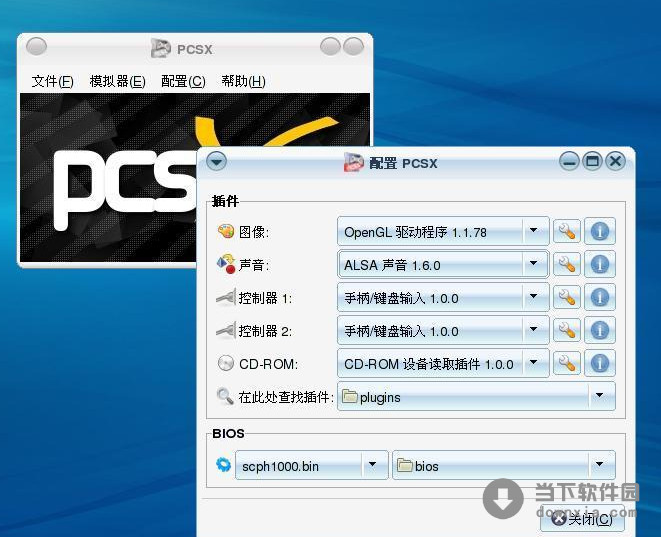Show info for controller 2 plugin
The width and height of the screenshot is (661, 537).
[x=600, y=330]
